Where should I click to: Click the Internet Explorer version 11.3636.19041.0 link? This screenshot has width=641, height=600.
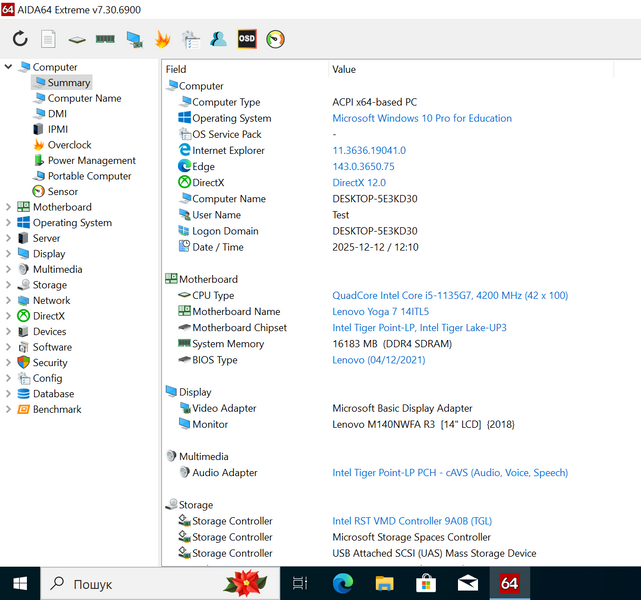coord(369,150)
